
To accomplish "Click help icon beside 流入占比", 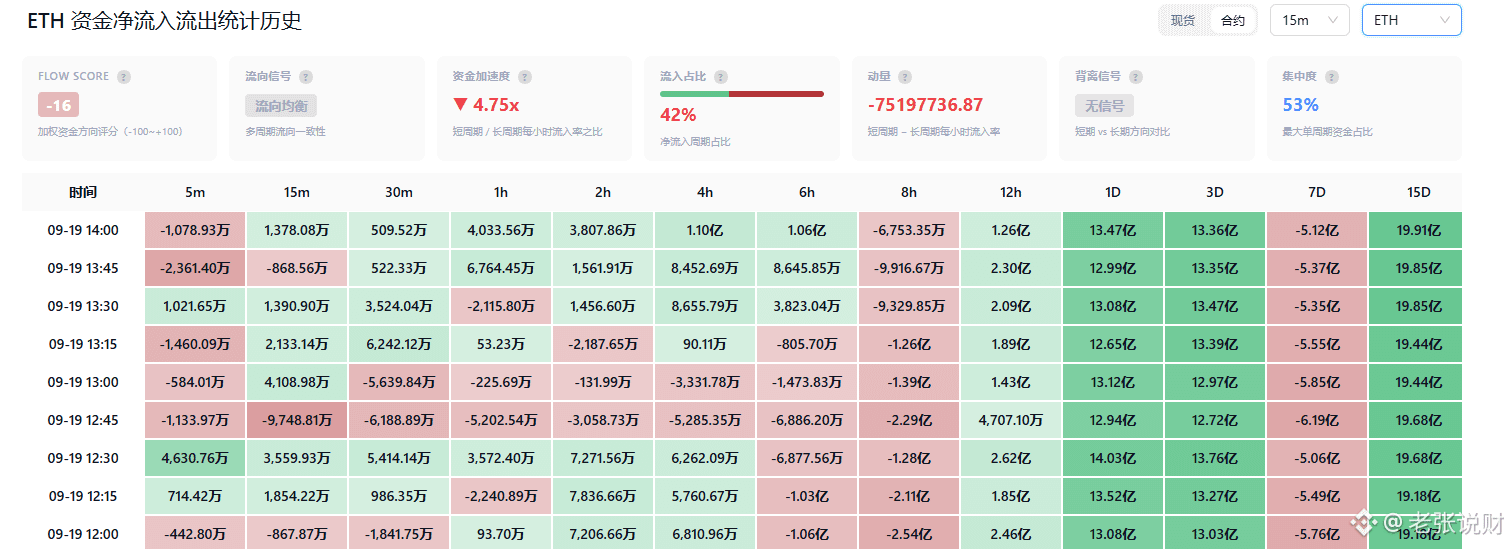I will click(x=721, y=77).
